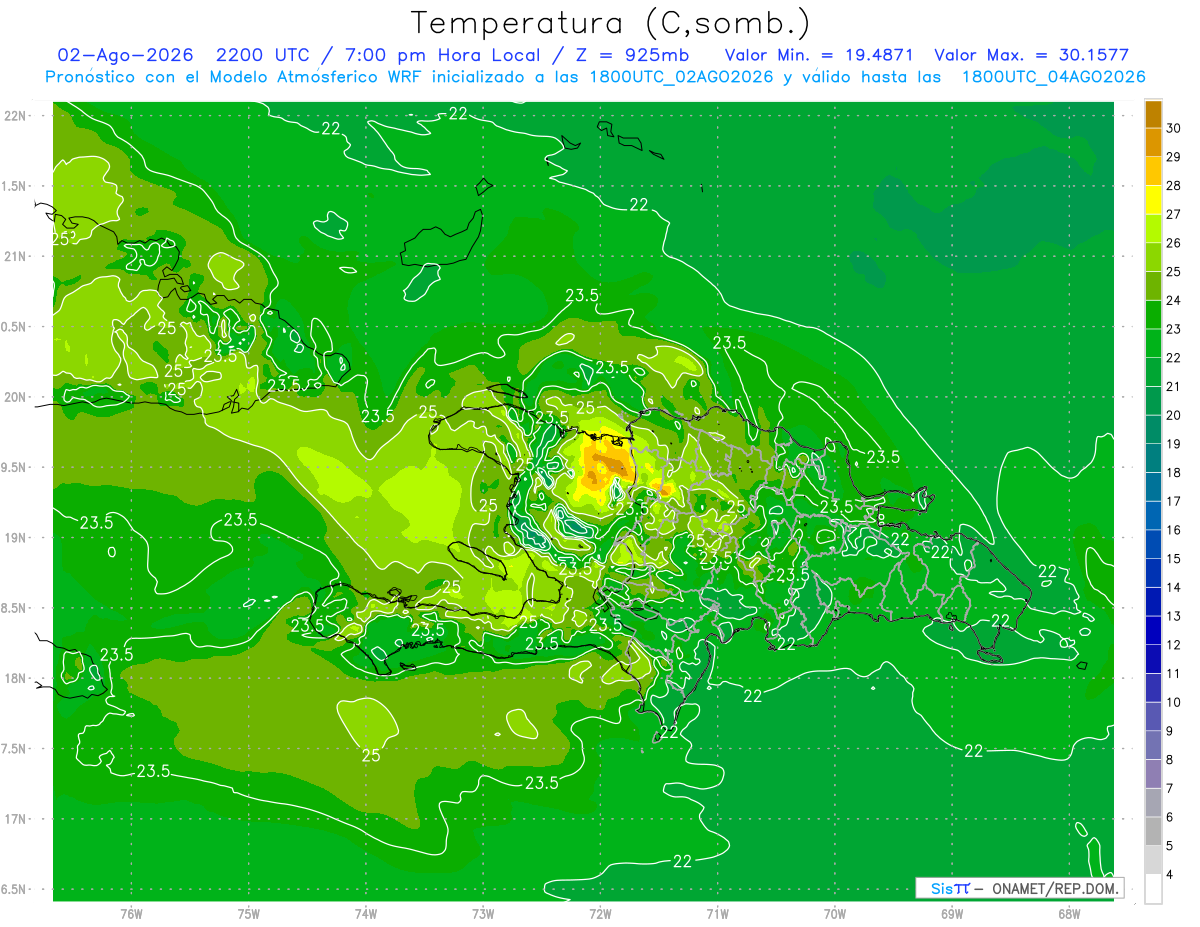The height and width of the screenshot is (927, 1200).
Task: Click the "Temperatura (C,somb.)" chart title
Action: [611, 23]
